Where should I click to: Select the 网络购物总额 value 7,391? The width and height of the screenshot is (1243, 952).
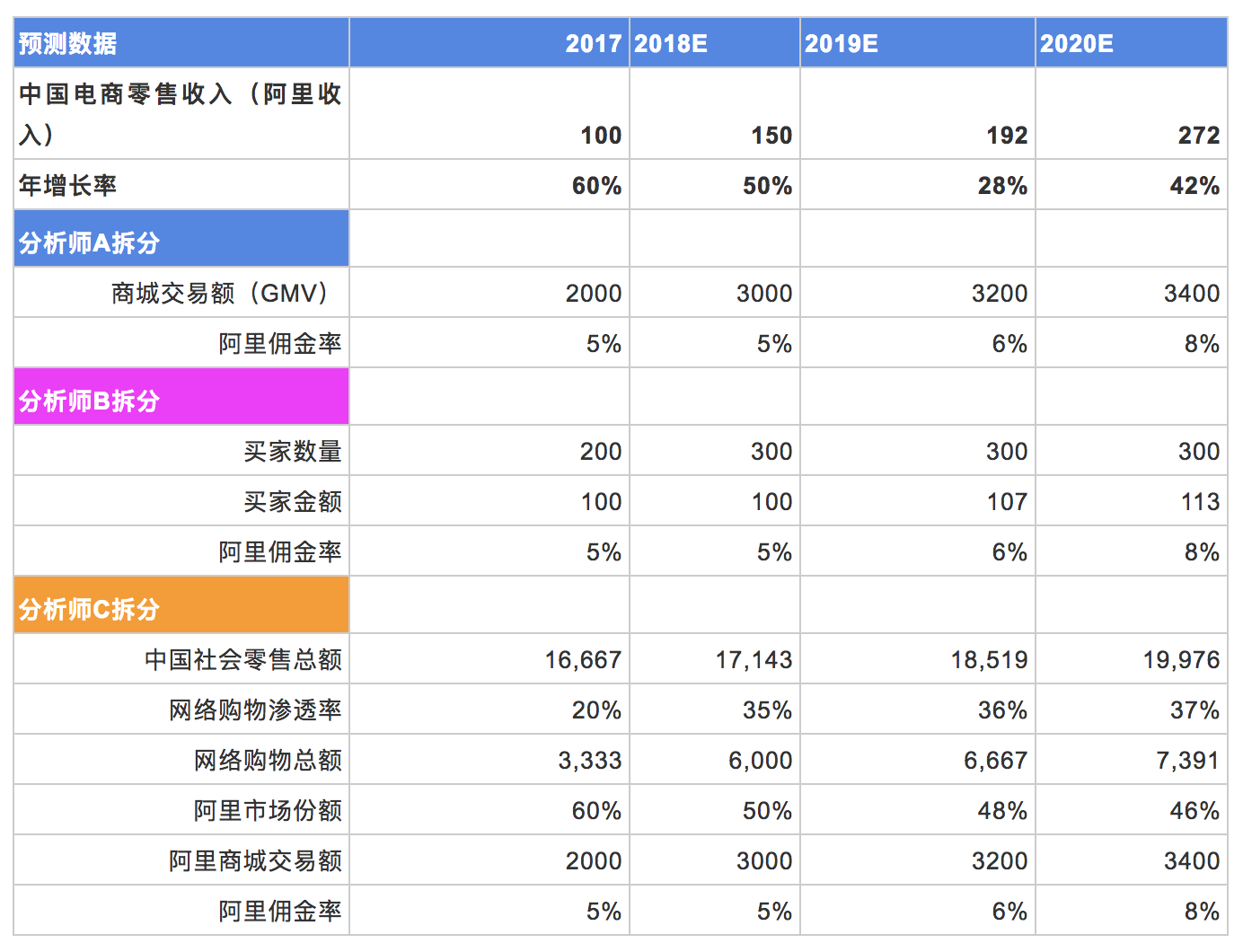click(x=1188, y=761)
